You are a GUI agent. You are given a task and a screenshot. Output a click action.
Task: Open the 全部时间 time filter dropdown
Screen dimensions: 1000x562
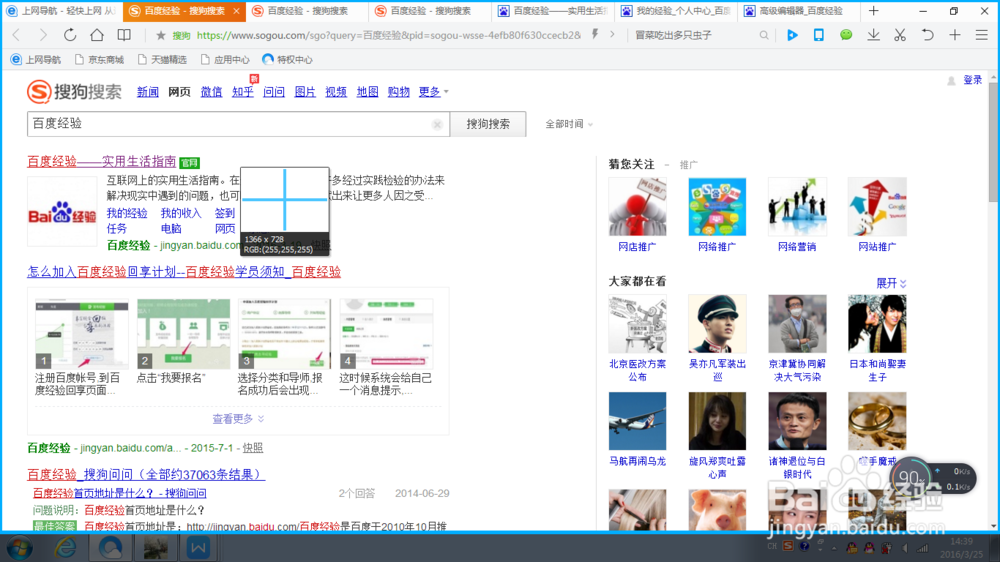point(569,124)
